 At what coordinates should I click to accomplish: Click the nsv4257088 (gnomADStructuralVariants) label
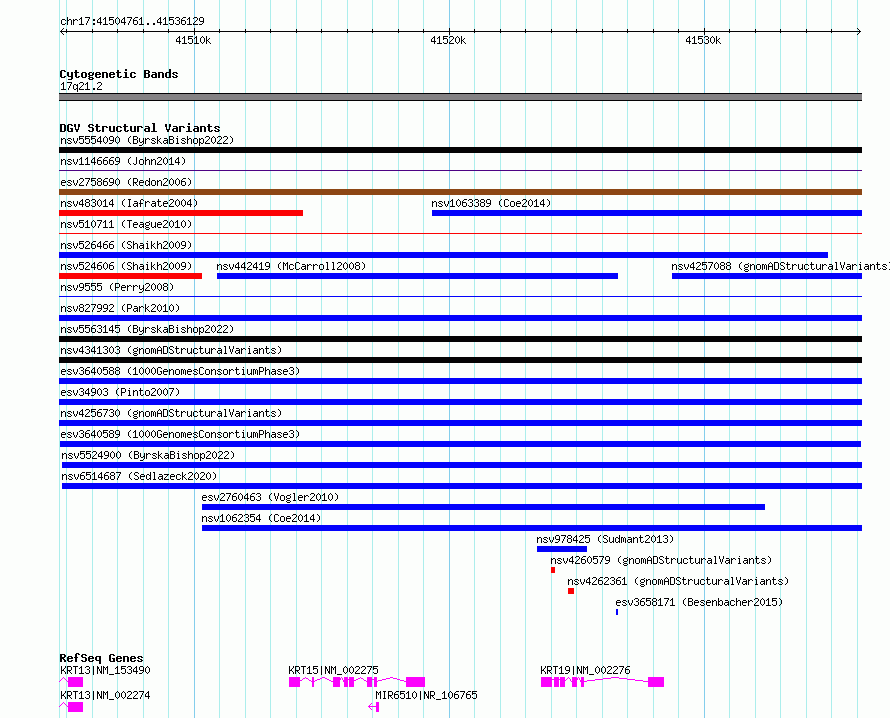780,266
